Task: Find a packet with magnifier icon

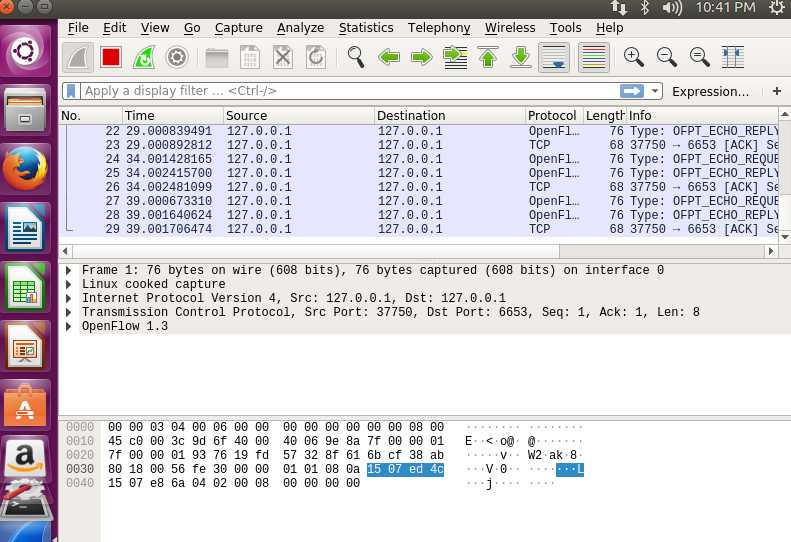Action: [356, 57]
